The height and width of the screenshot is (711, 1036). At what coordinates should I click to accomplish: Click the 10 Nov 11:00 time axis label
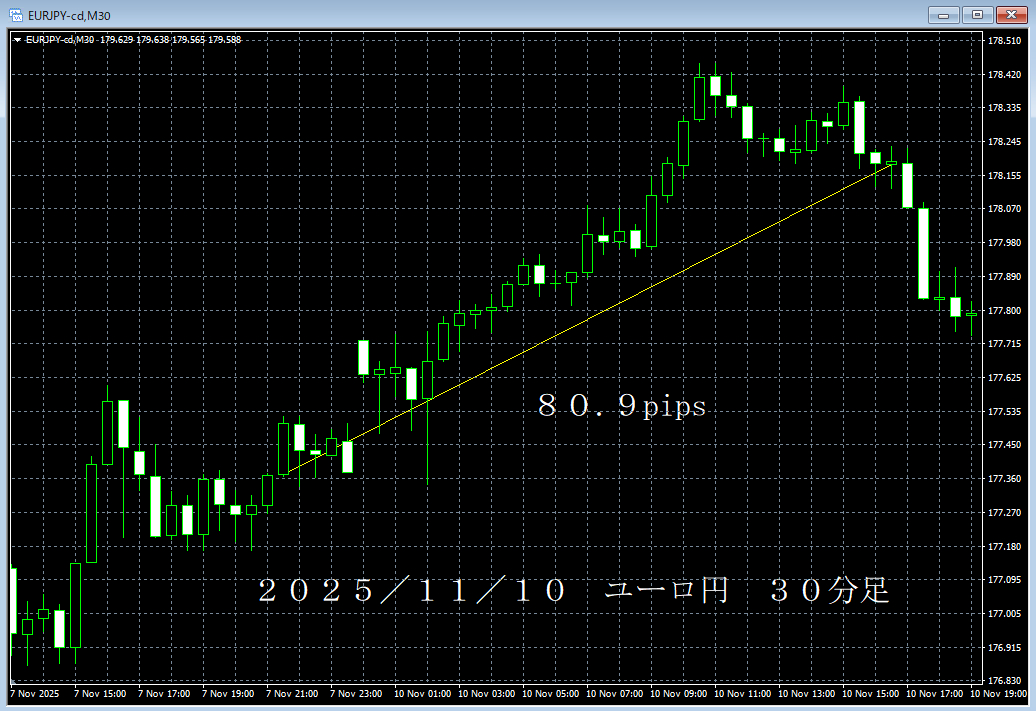(x=743, y=694)
